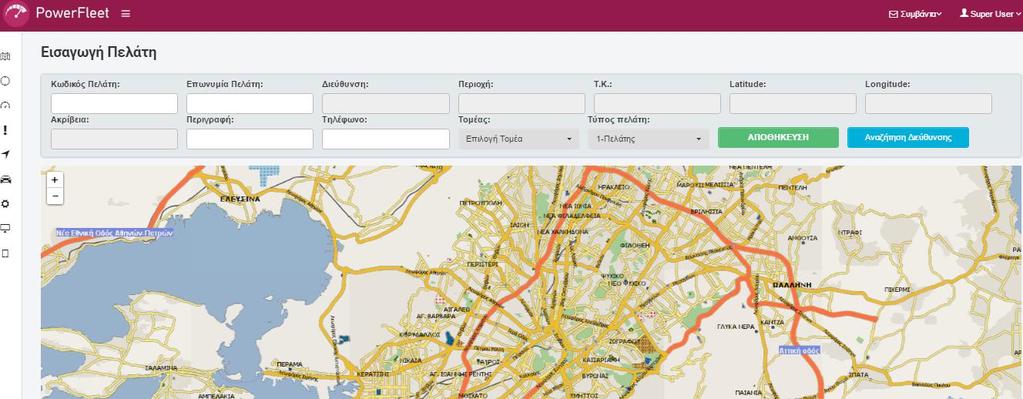
Task: Open the Τύπος πελάτη 1-Πελάτης dropdown
Action: [x=648, y=139]
